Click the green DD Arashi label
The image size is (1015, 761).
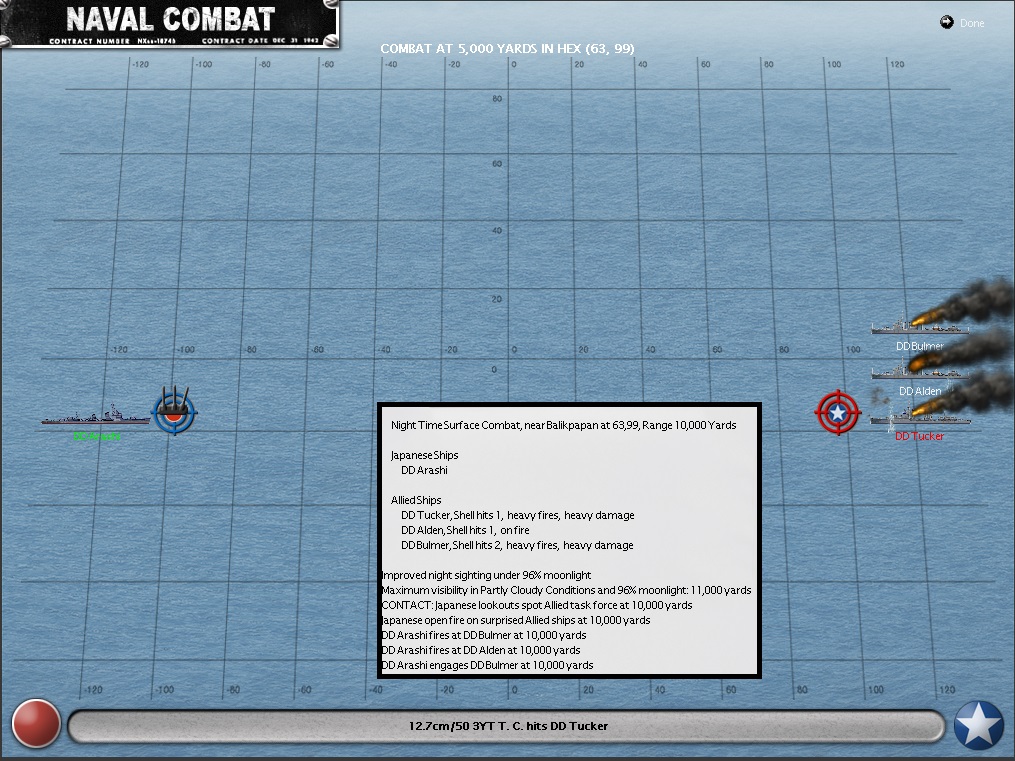(97, 437)
